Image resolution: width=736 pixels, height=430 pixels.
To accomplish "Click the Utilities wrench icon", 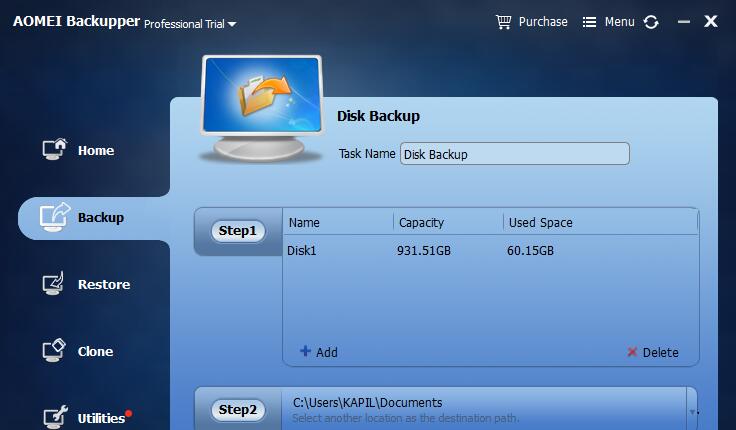I will pyautogui.click(x=55, y=417).
